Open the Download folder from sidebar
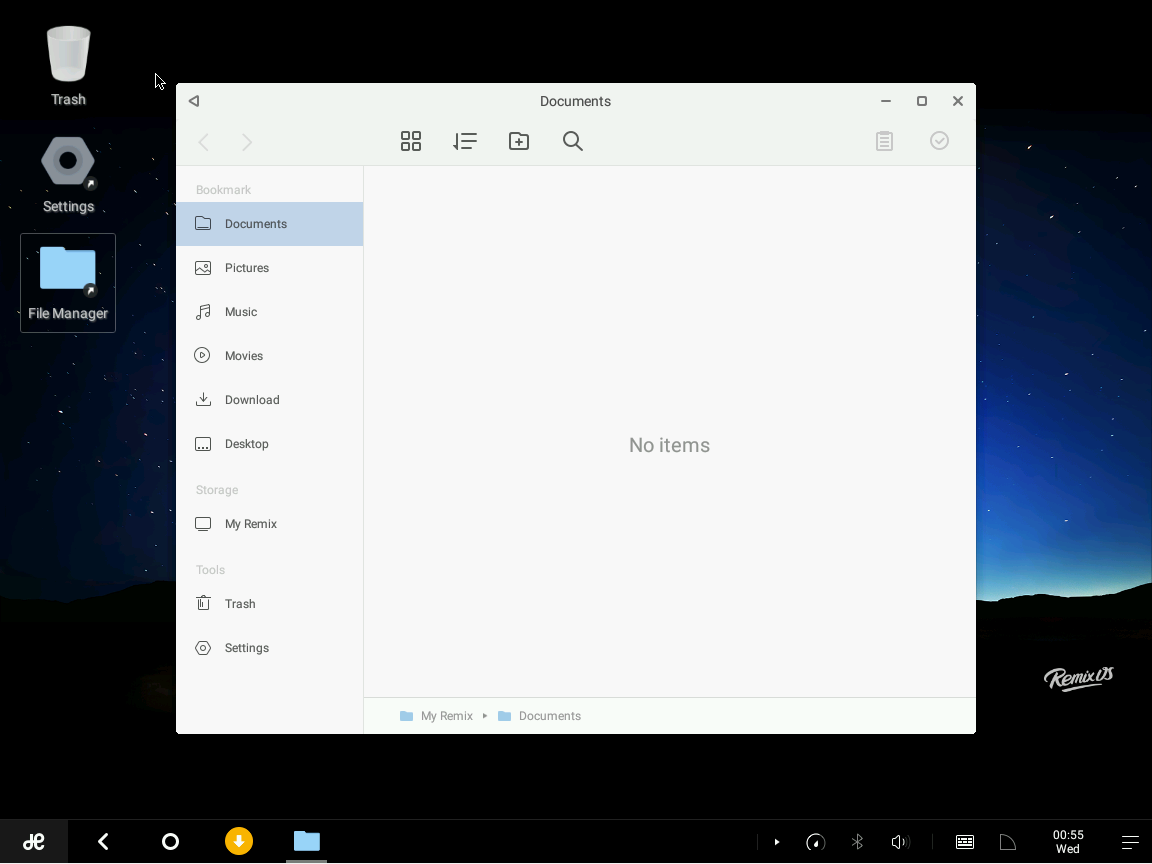 (250, 400)
